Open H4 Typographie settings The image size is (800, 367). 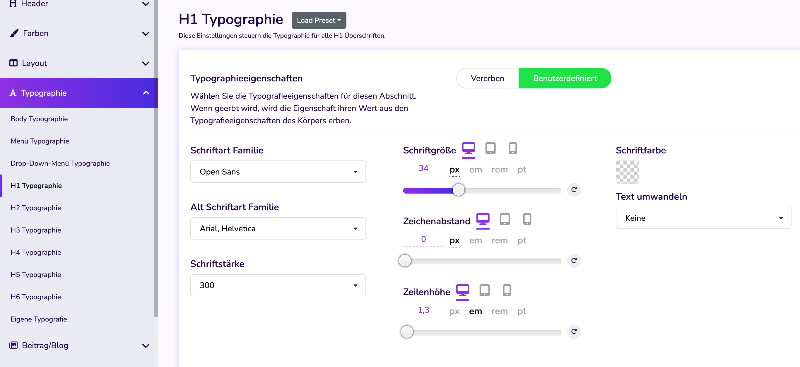point(36,253)
